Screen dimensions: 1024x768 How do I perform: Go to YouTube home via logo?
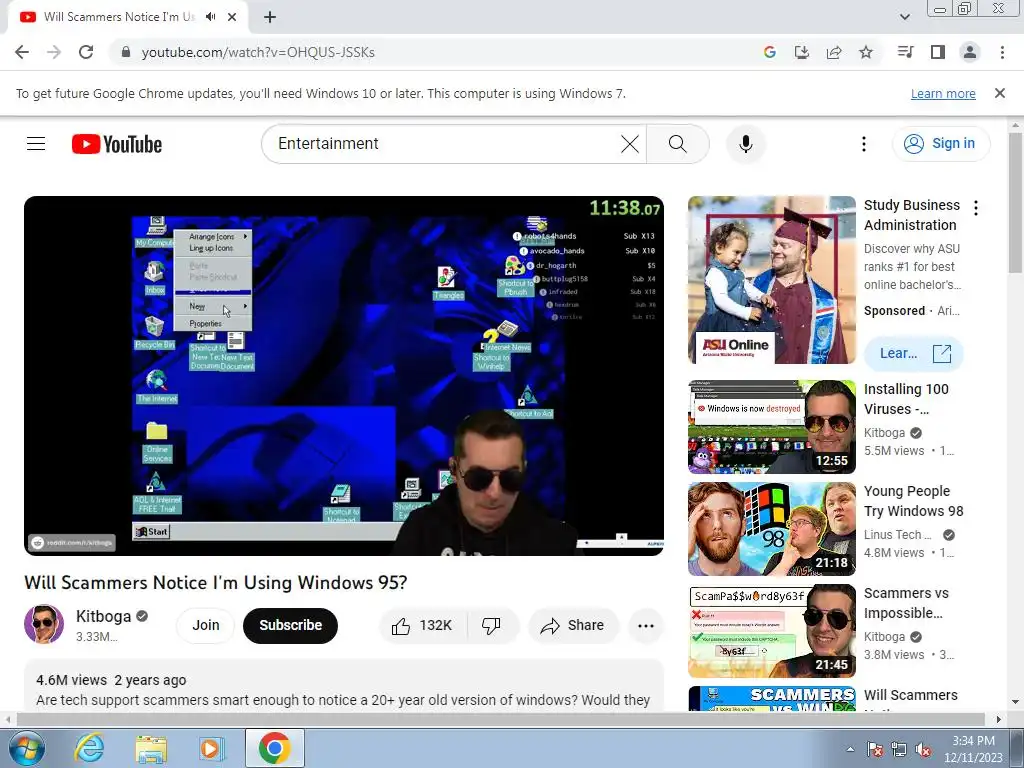coord(117,144)
